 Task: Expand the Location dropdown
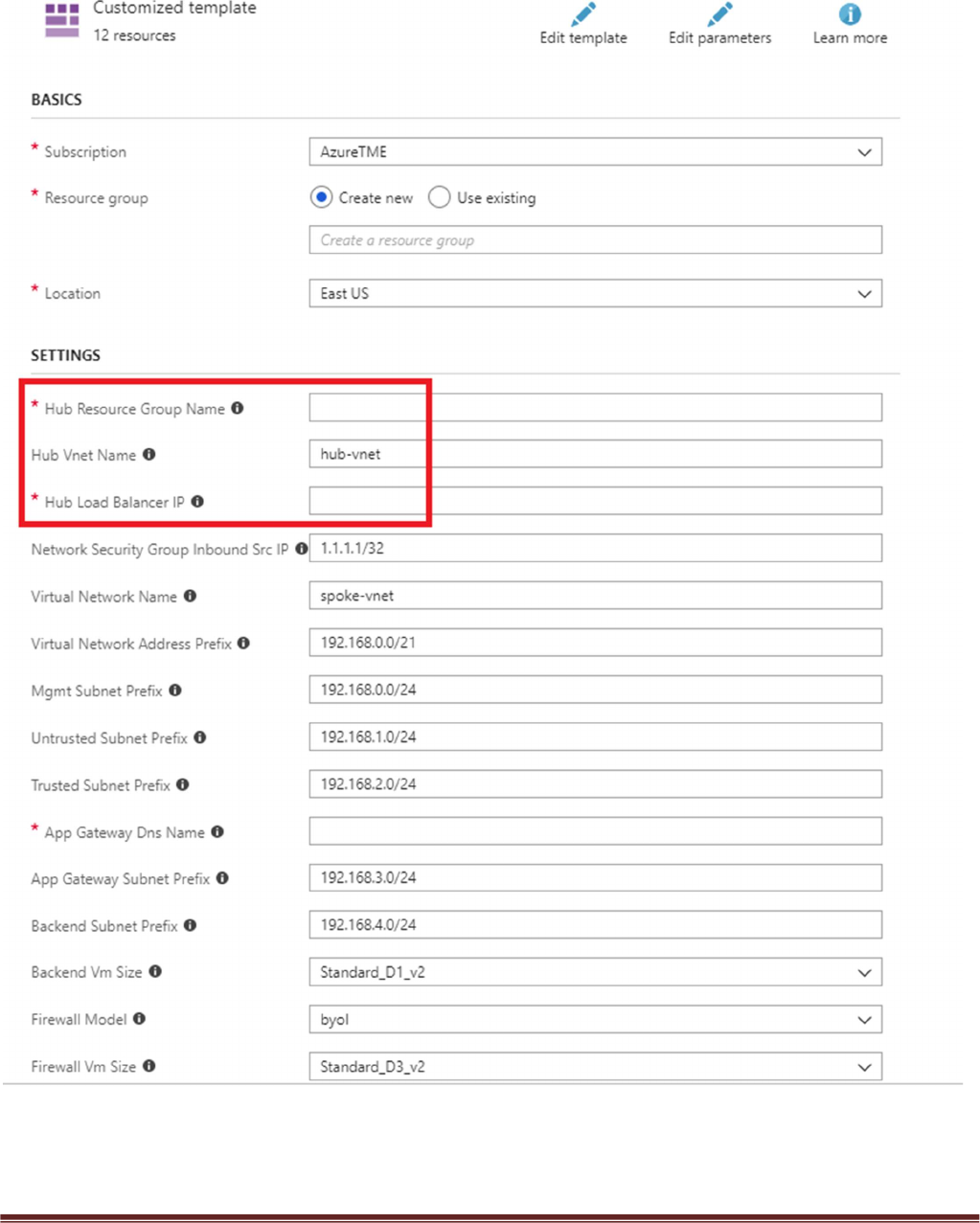click(595, 294)
